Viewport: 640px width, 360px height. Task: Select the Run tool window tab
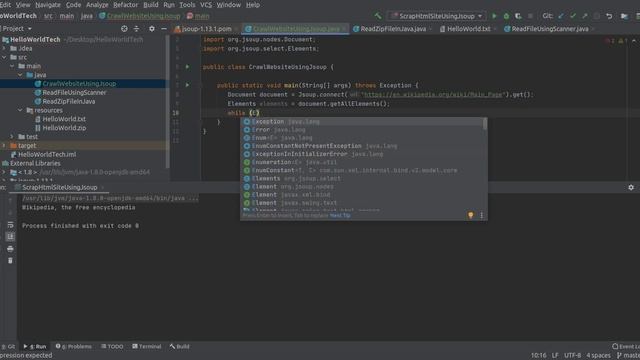pyautogui.click(x=35, y=347)
